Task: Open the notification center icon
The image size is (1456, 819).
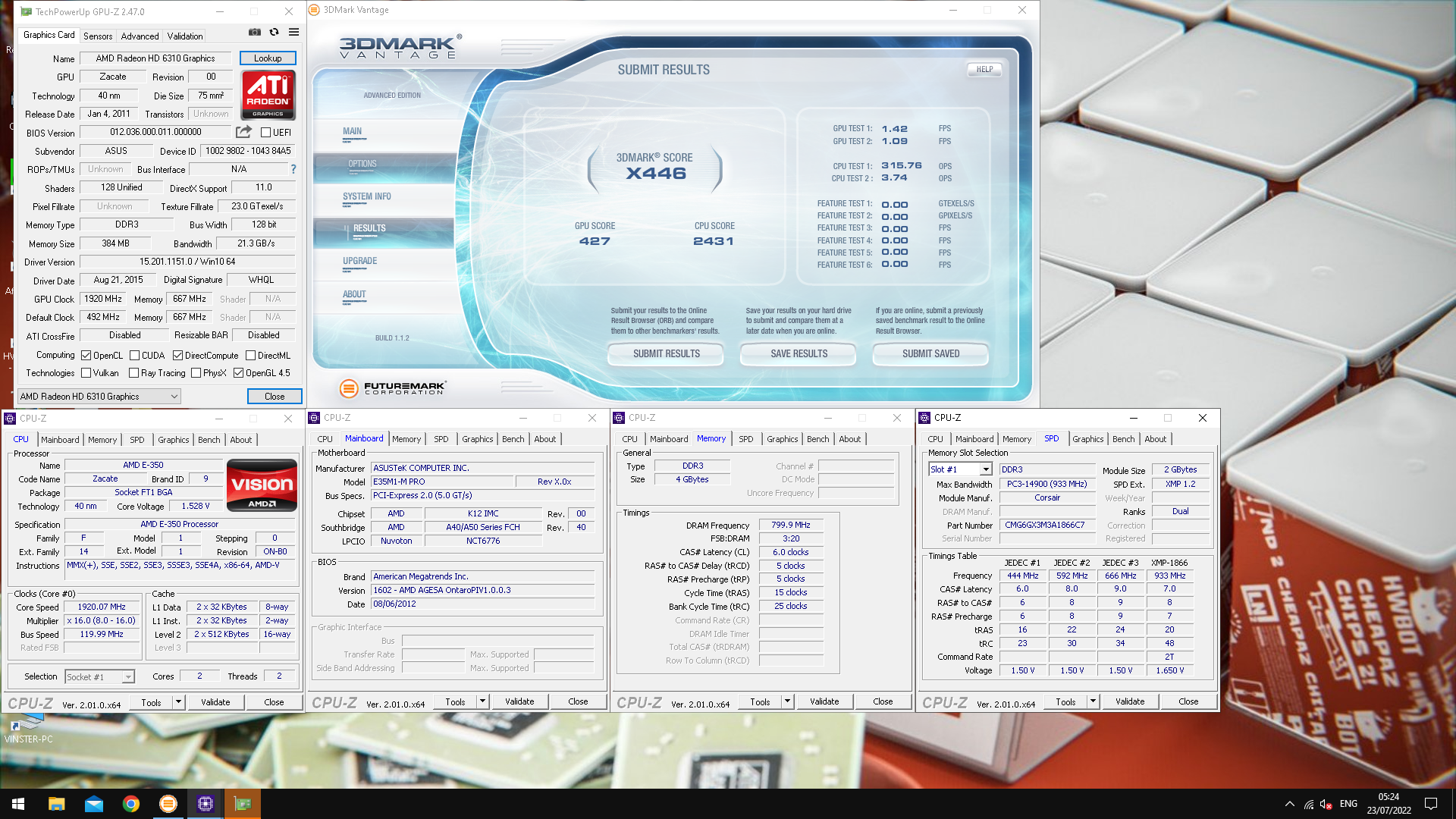Action: tap(1431, 804)
